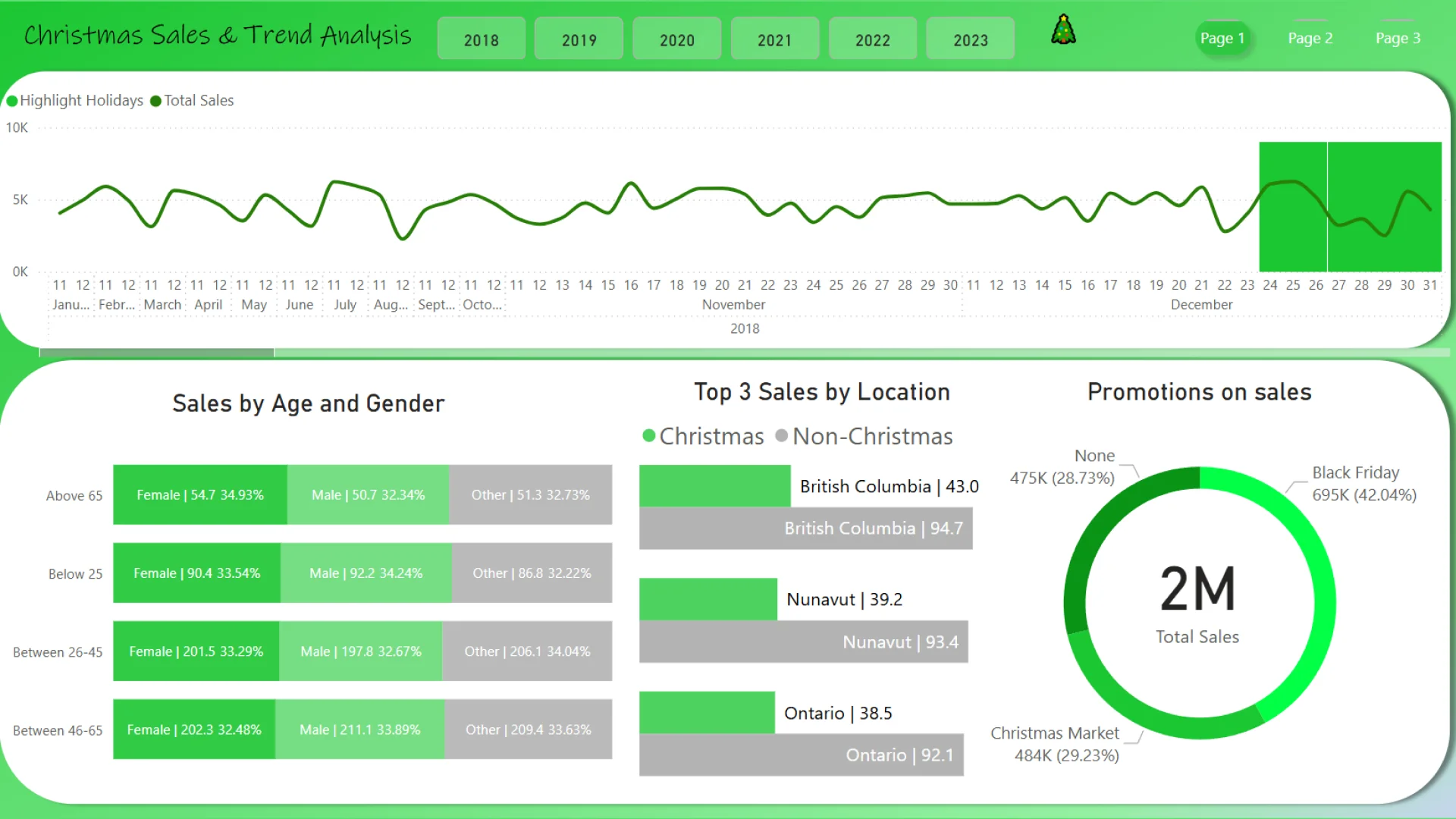Select the highlighted holiday region in December
The width and height of the screenshot is (1456, 819).
(x=1351, y=206)
